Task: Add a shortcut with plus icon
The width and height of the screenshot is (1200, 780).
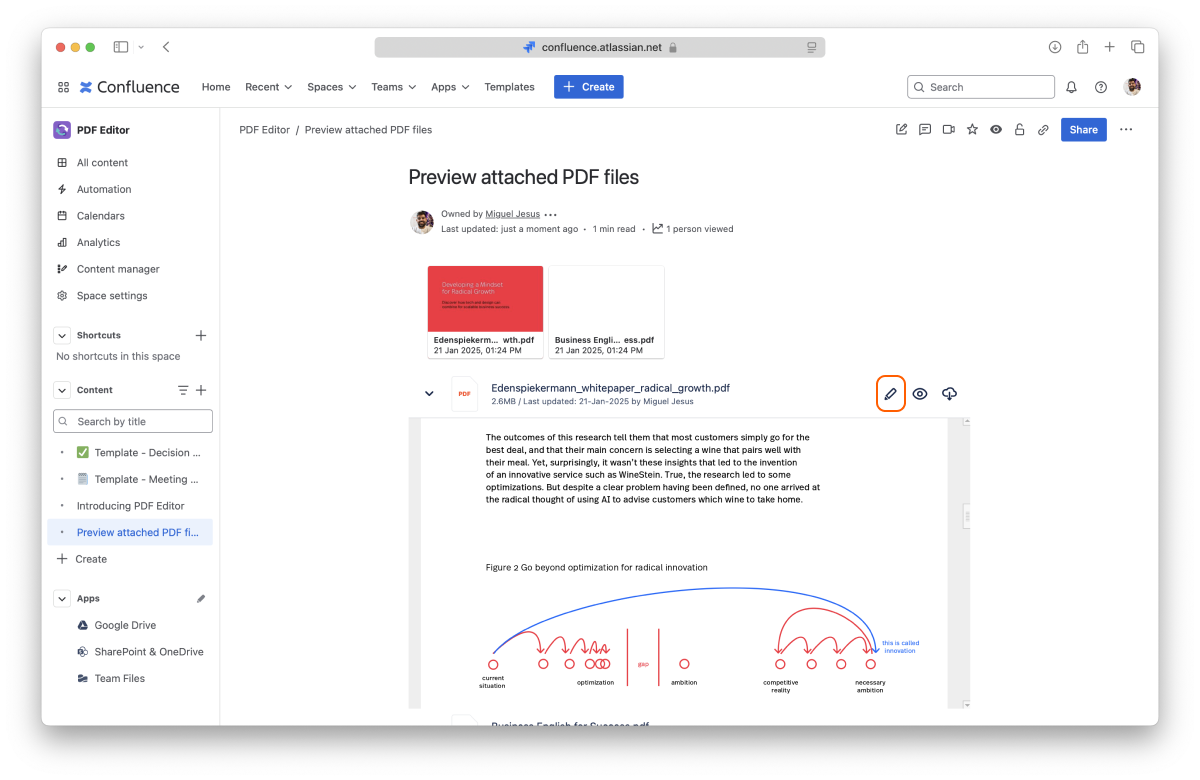Action: pos(200,335)
